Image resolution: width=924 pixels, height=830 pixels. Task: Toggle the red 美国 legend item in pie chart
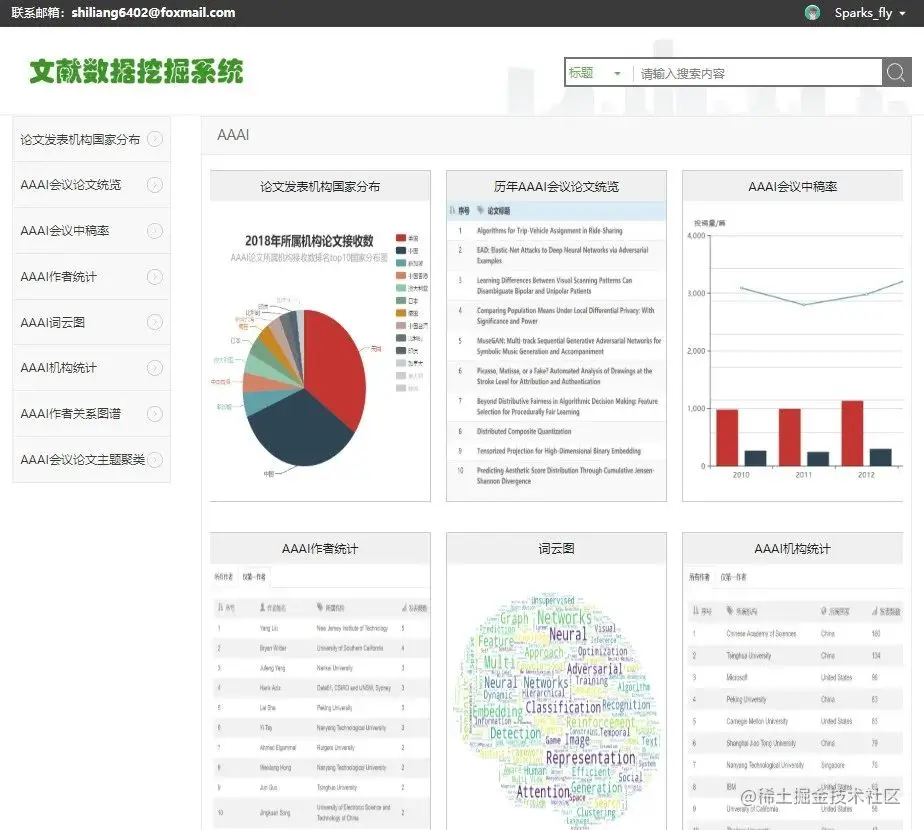407,238
